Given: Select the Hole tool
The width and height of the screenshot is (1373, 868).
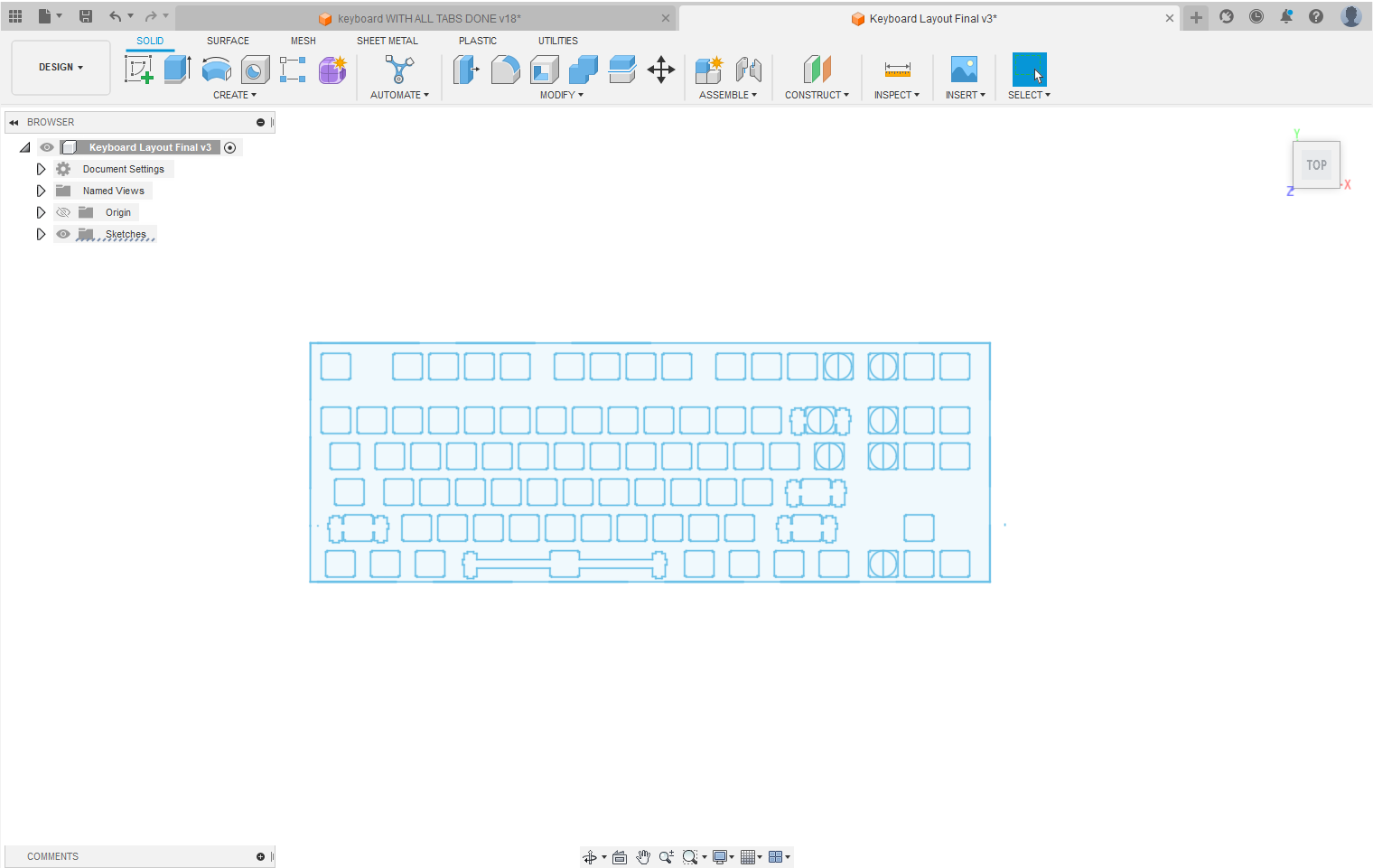Looking at the screenshot, I should click(255, 70).
